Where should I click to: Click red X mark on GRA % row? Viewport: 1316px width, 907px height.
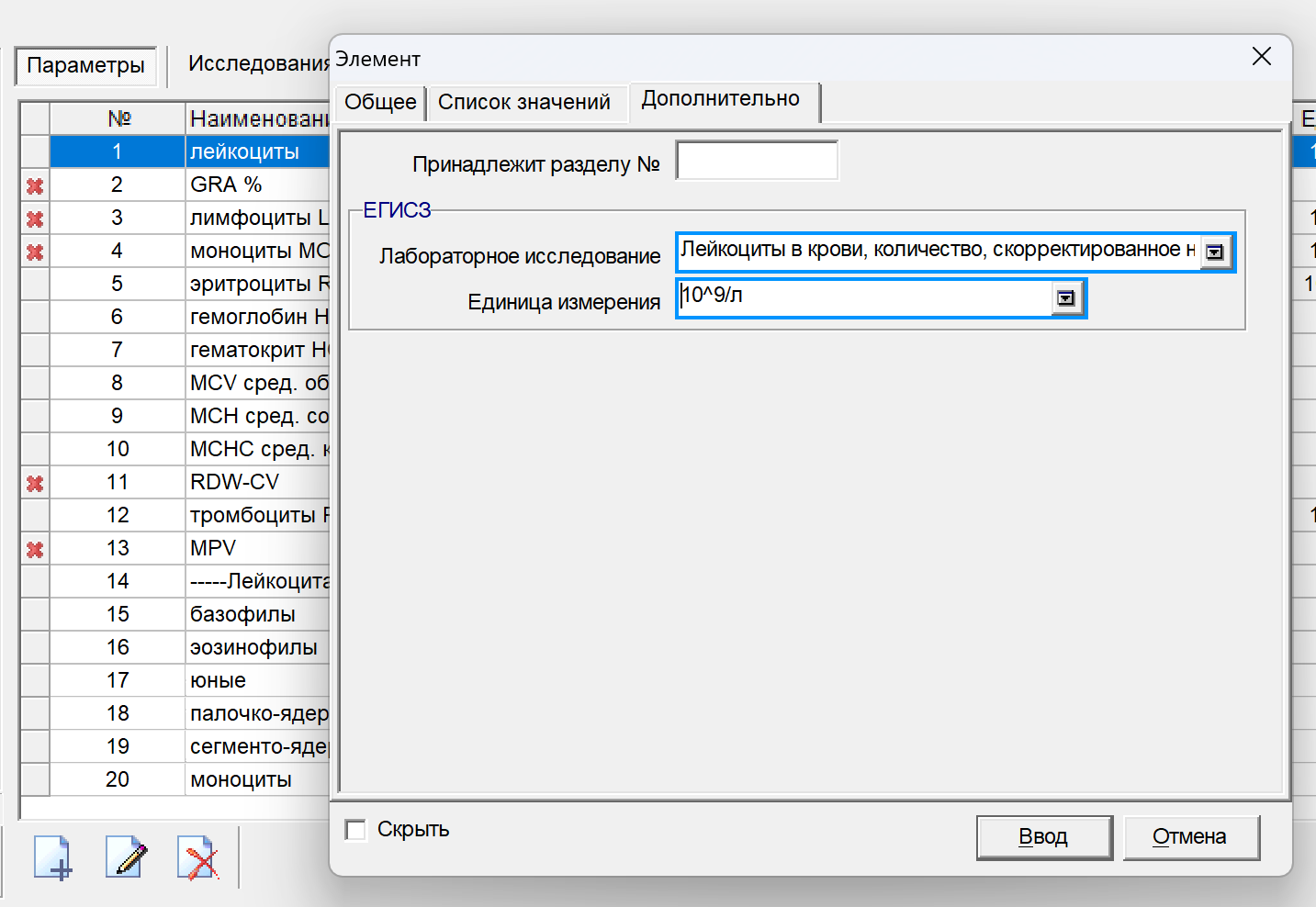[35, 185]
